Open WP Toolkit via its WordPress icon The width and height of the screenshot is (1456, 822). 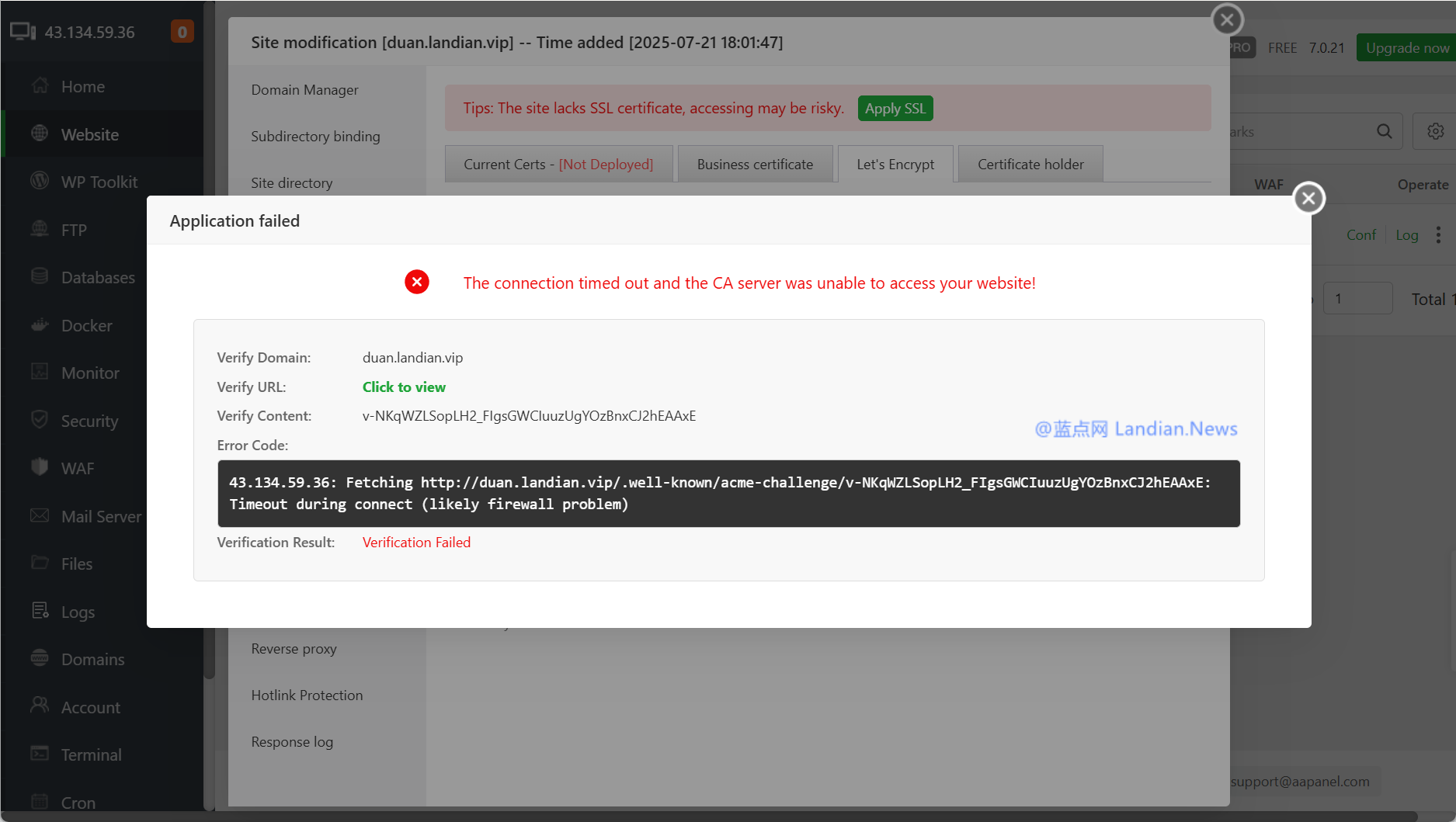click(x=40, y=181)
